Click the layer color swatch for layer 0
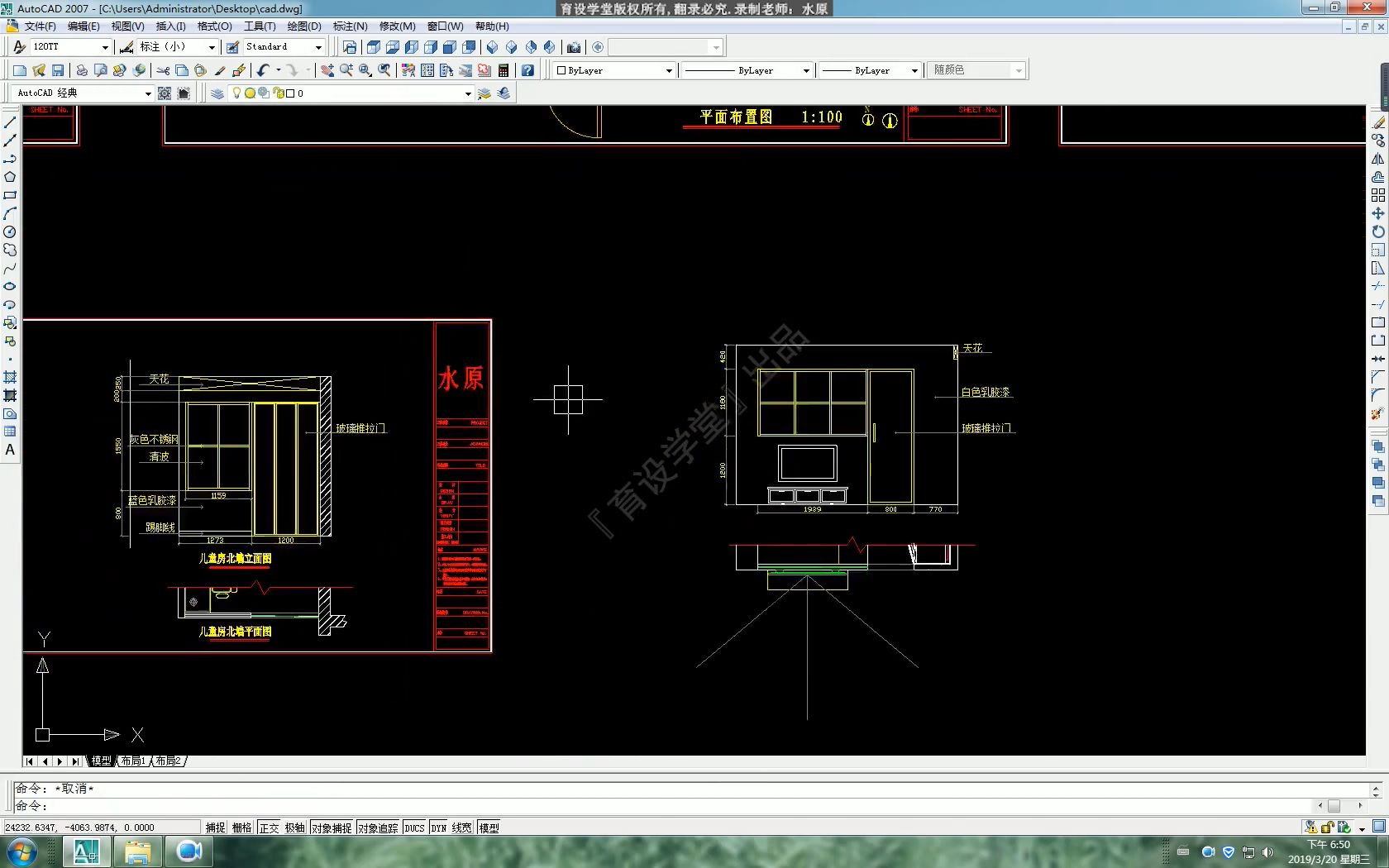 click(290, 93)
